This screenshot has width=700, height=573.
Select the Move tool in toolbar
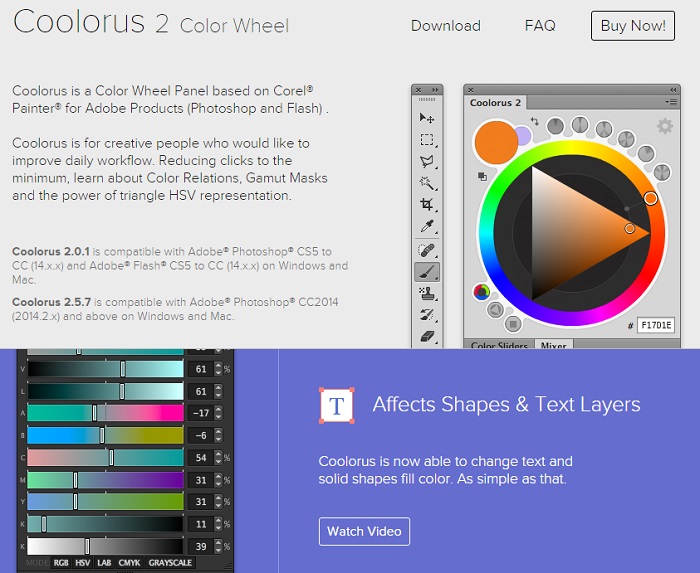pos(427,118)
